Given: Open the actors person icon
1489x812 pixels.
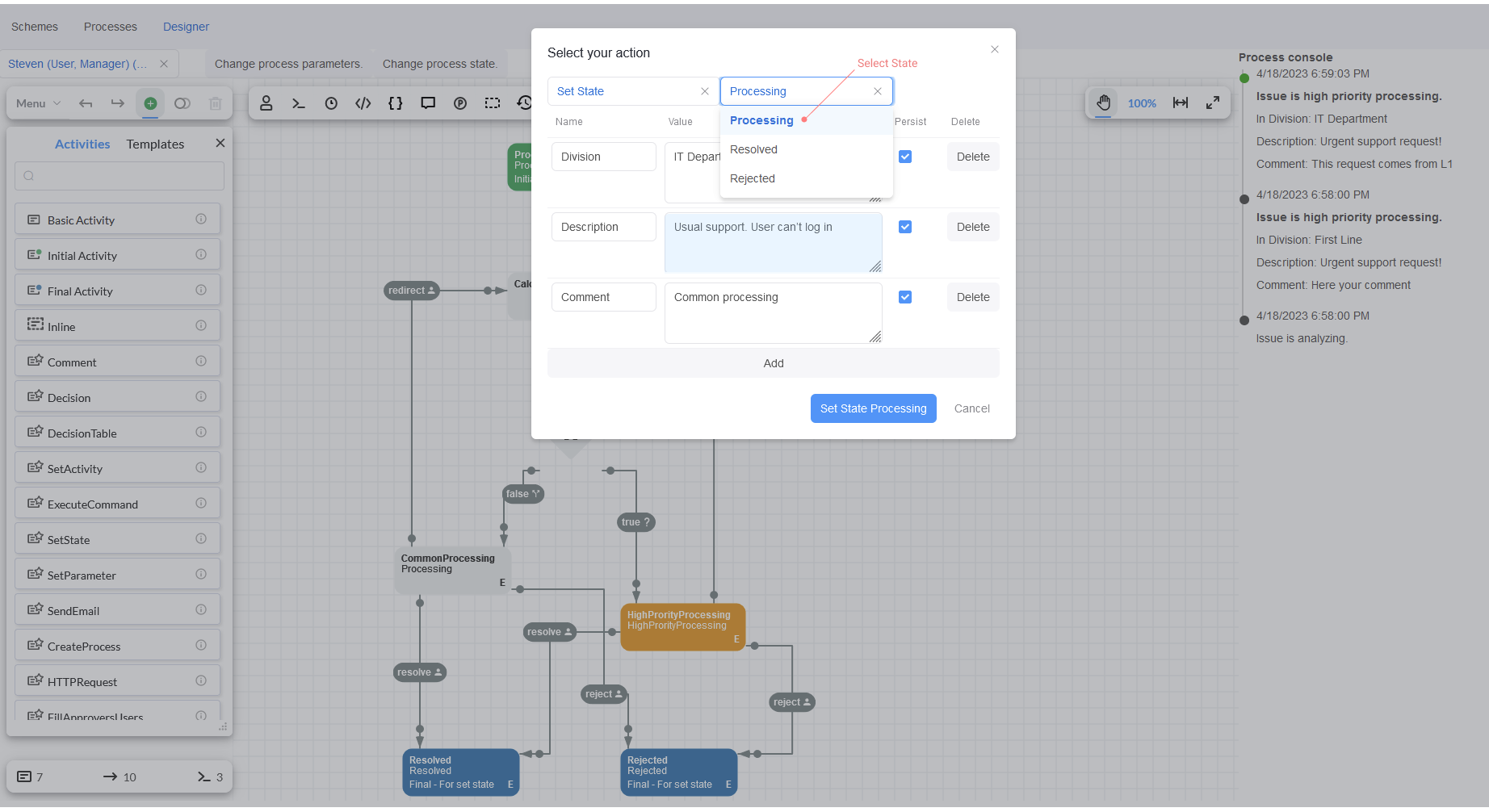Looking at the screenshot, I should (266, 103).
